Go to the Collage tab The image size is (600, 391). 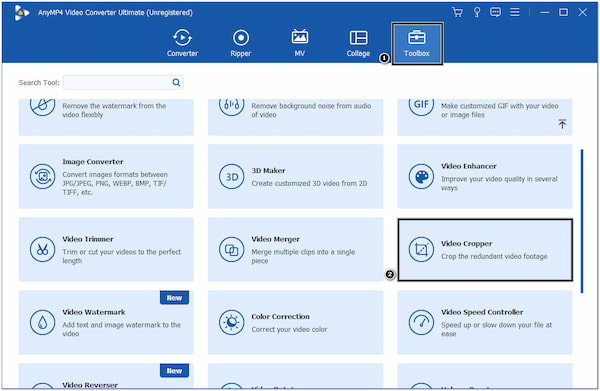click(x=358, y=43)
